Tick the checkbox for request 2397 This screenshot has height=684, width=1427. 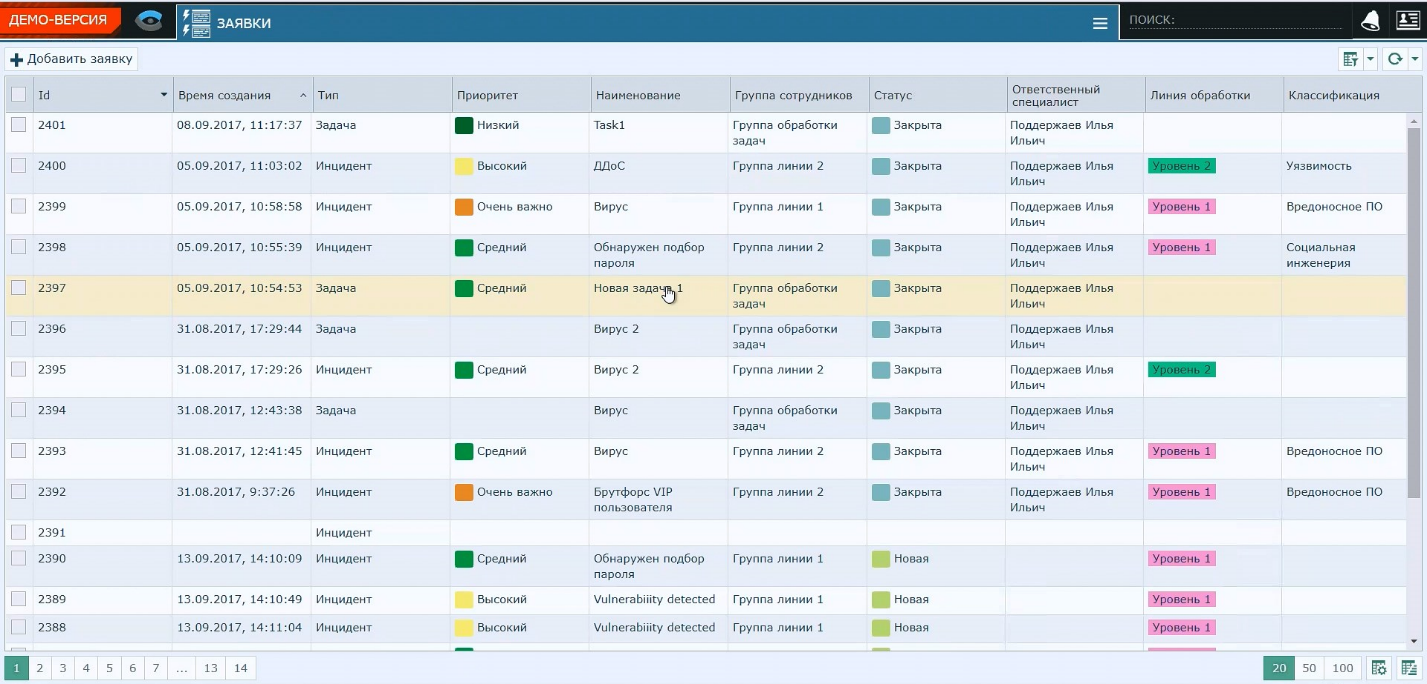(19, 288)
